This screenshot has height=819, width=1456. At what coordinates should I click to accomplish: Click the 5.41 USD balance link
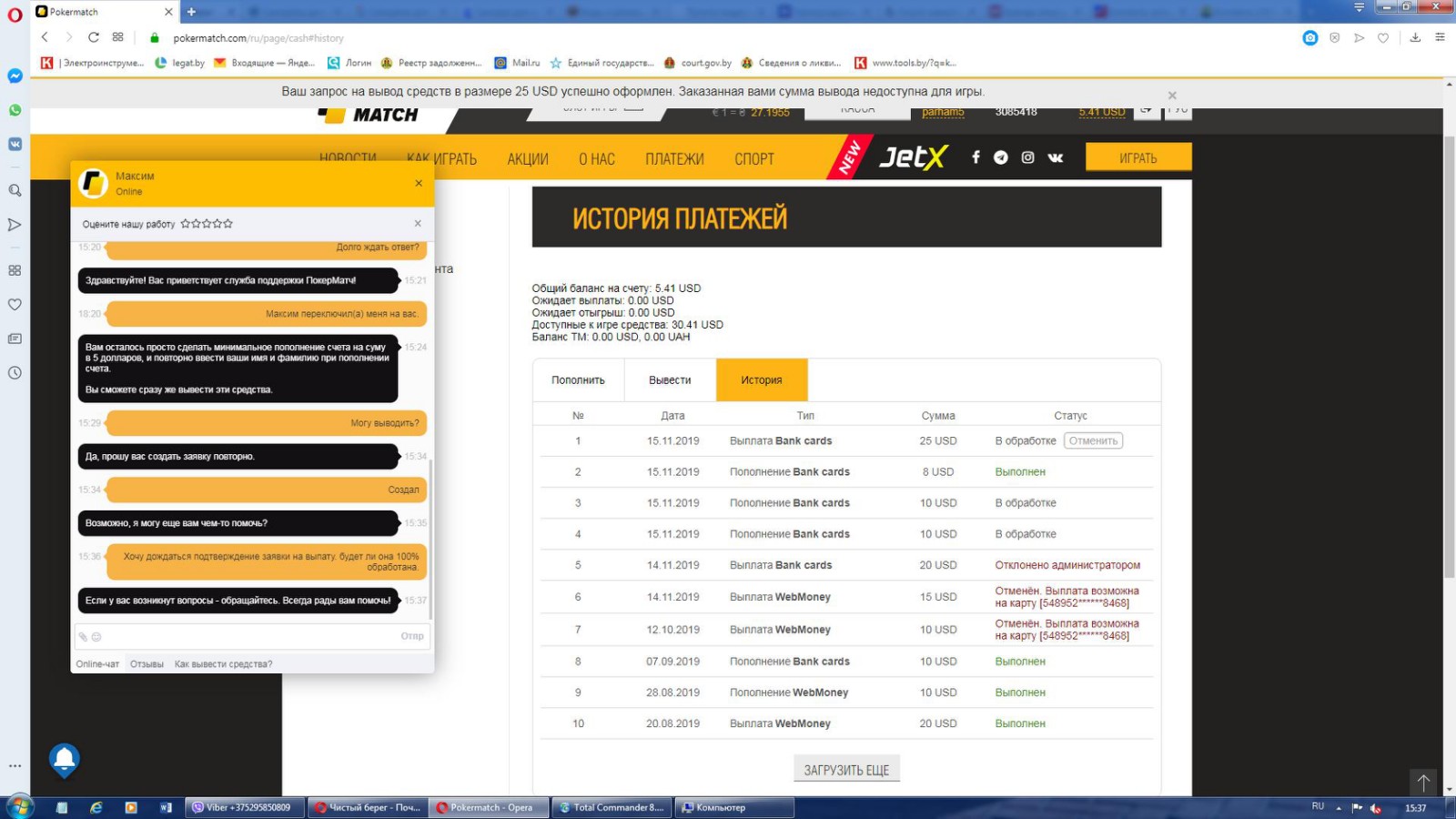1102,113
